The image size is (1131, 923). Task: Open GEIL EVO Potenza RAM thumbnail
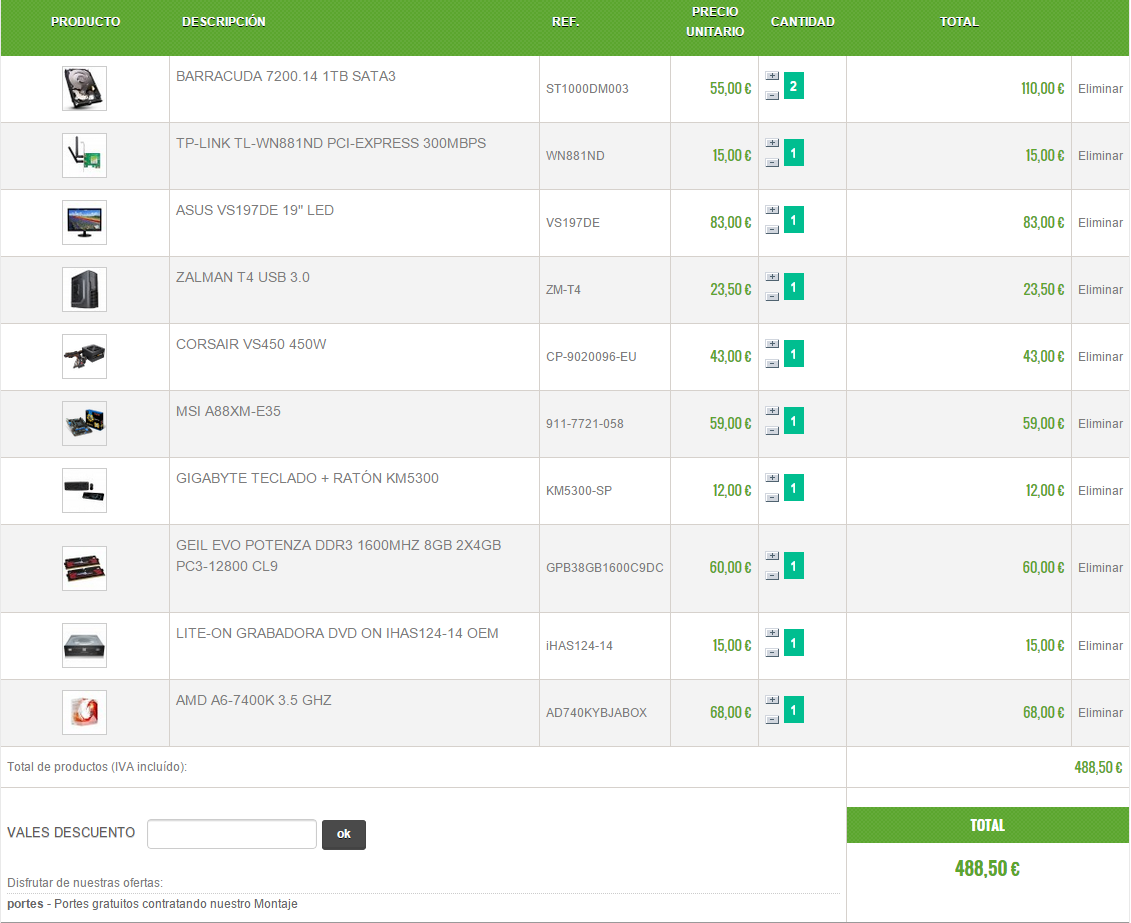(84, 569)
